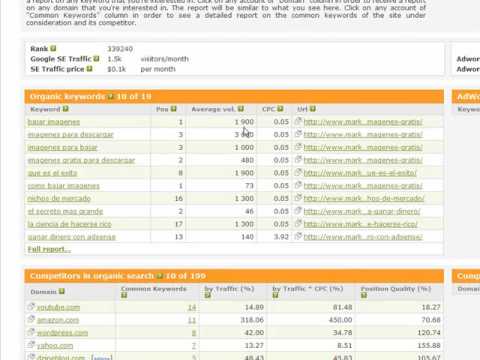Select the Position Quality value 120.74
Screen dimensions: 480x360
[429, 333]
